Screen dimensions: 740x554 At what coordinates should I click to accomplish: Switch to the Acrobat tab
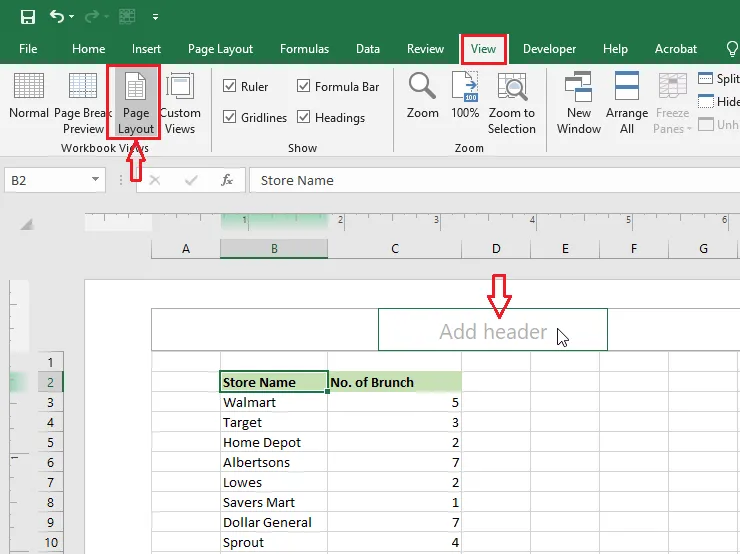tap(675, 49)
